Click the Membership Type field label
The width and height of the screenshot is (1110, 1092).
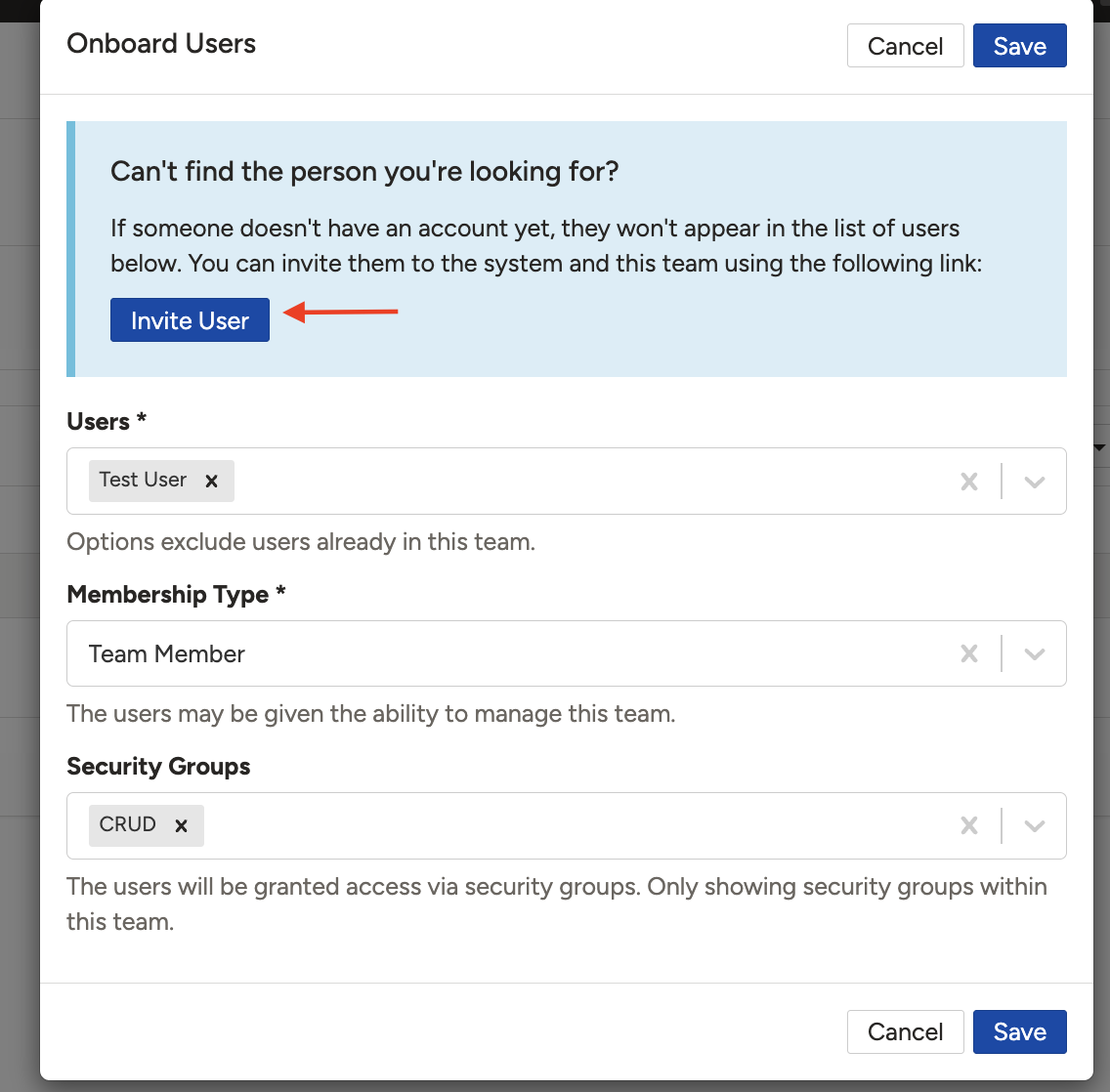pos(176,595)
